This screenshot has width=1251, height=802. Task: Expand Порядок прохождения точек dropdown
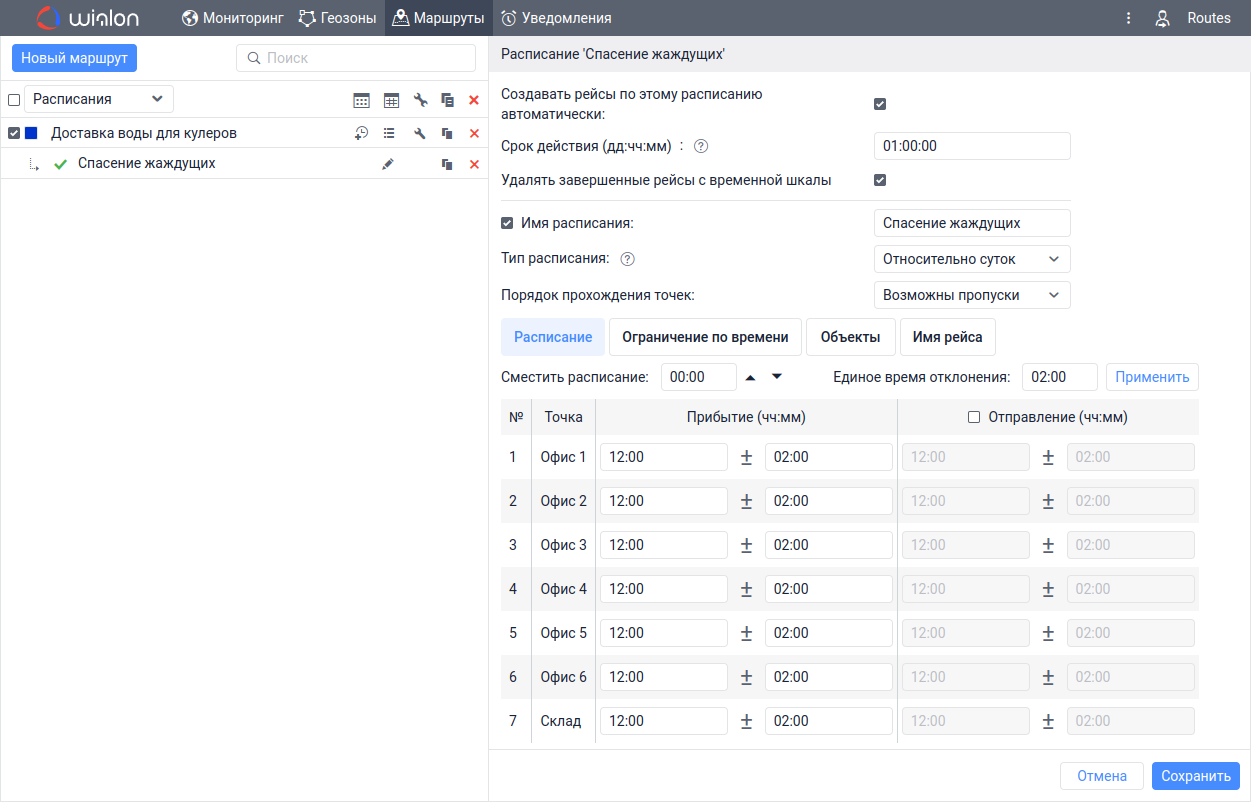point(971,295)
